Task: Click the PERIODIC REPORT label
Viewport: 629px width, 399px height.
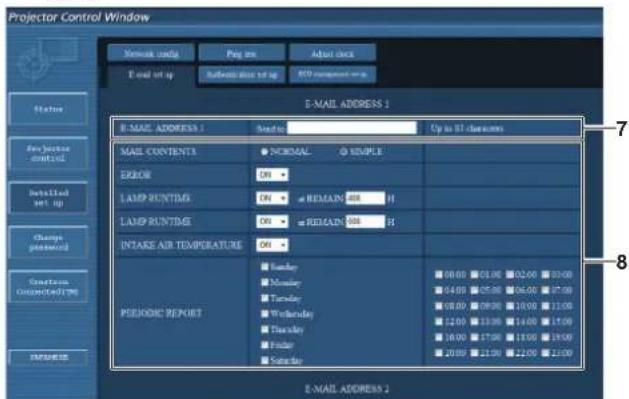Action: point(161,313)
